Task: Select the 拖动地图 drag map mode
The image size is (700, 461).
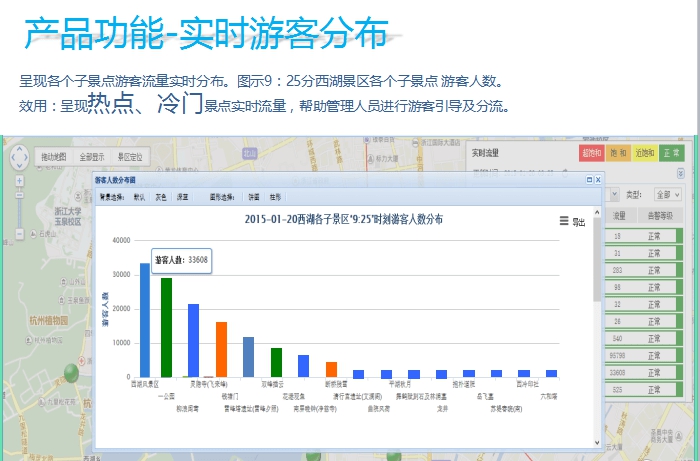Action: click(53, 157)
